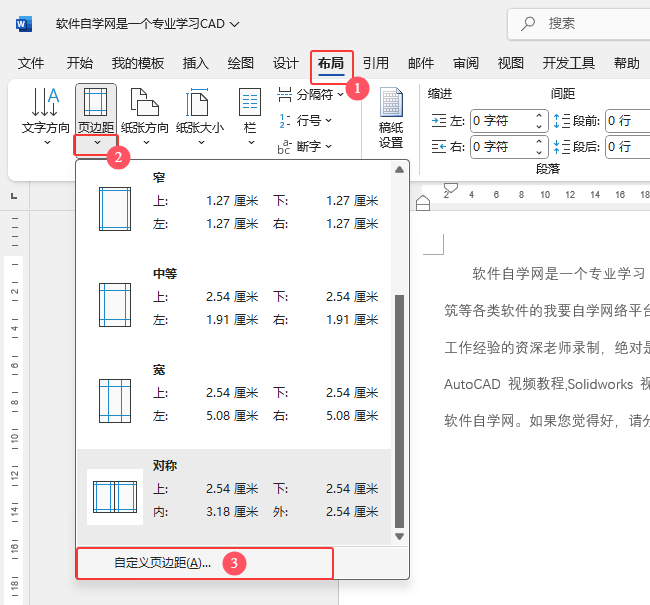Viewport: 650px width, 605px height.
Task: Click the right indent icon beside 右
Action: click(x=439, y=146)
